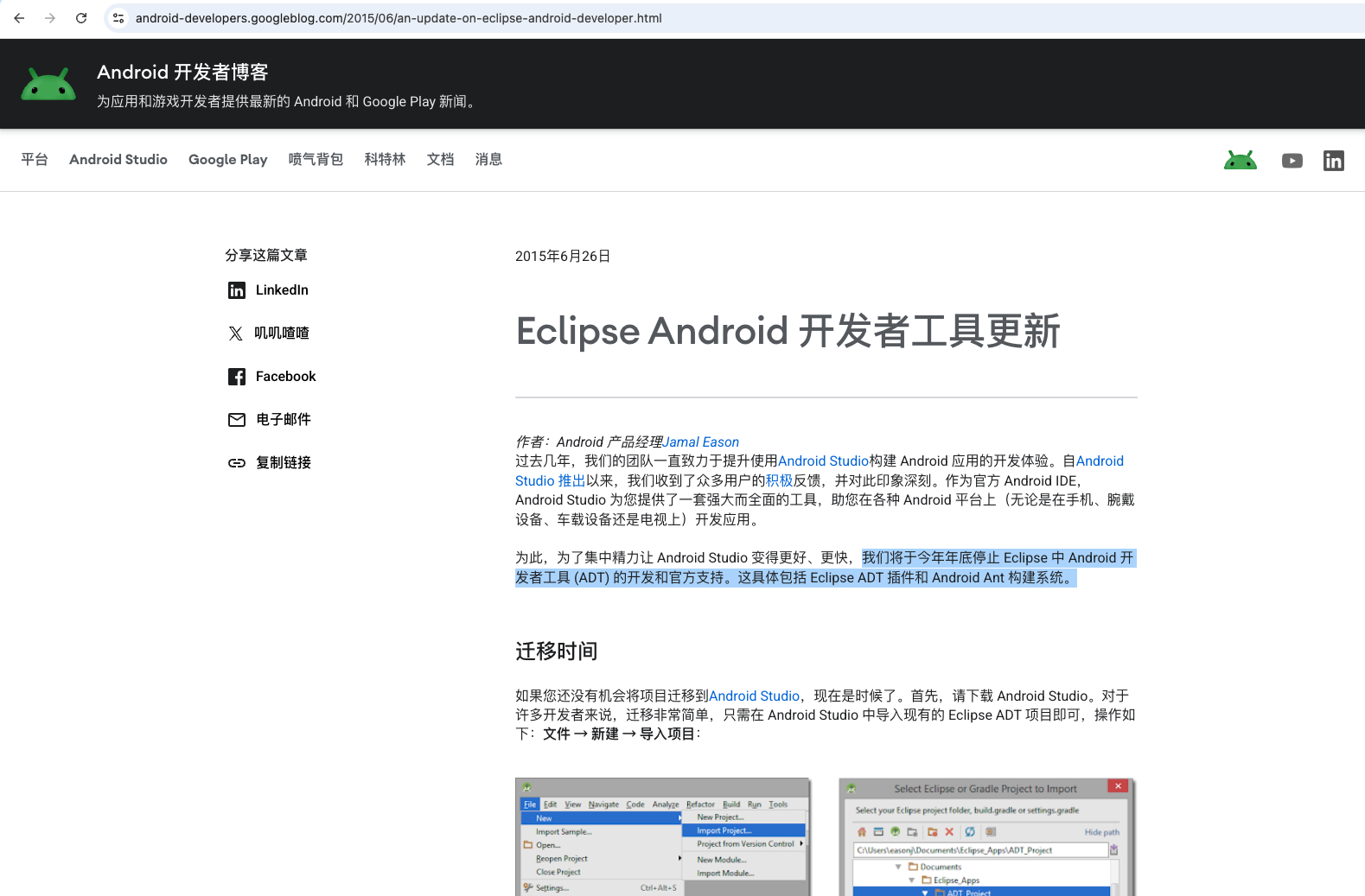This screenshot has height=896, width=1365.
Task: Click the 2015年6月26日 date text
Action: (x=563, y=257)
